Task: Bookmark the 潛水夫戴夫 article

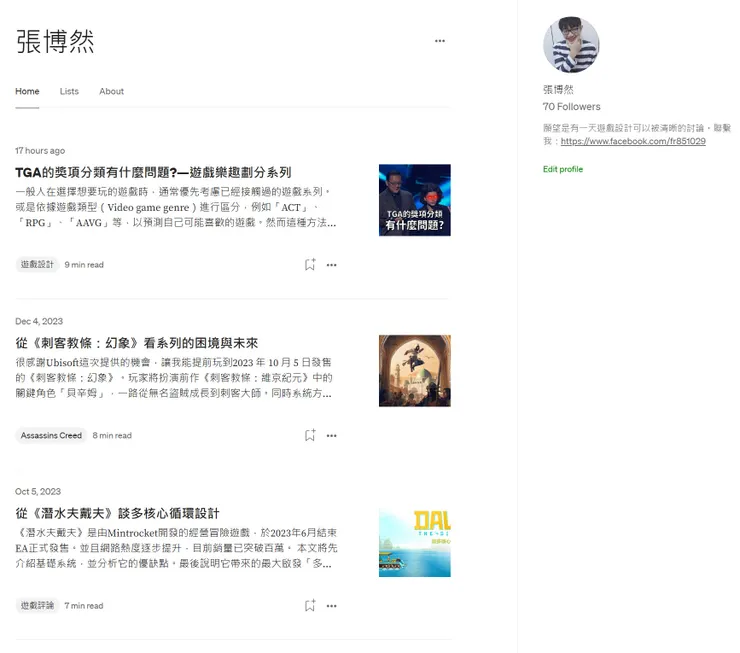Action: tap(310, 605)
